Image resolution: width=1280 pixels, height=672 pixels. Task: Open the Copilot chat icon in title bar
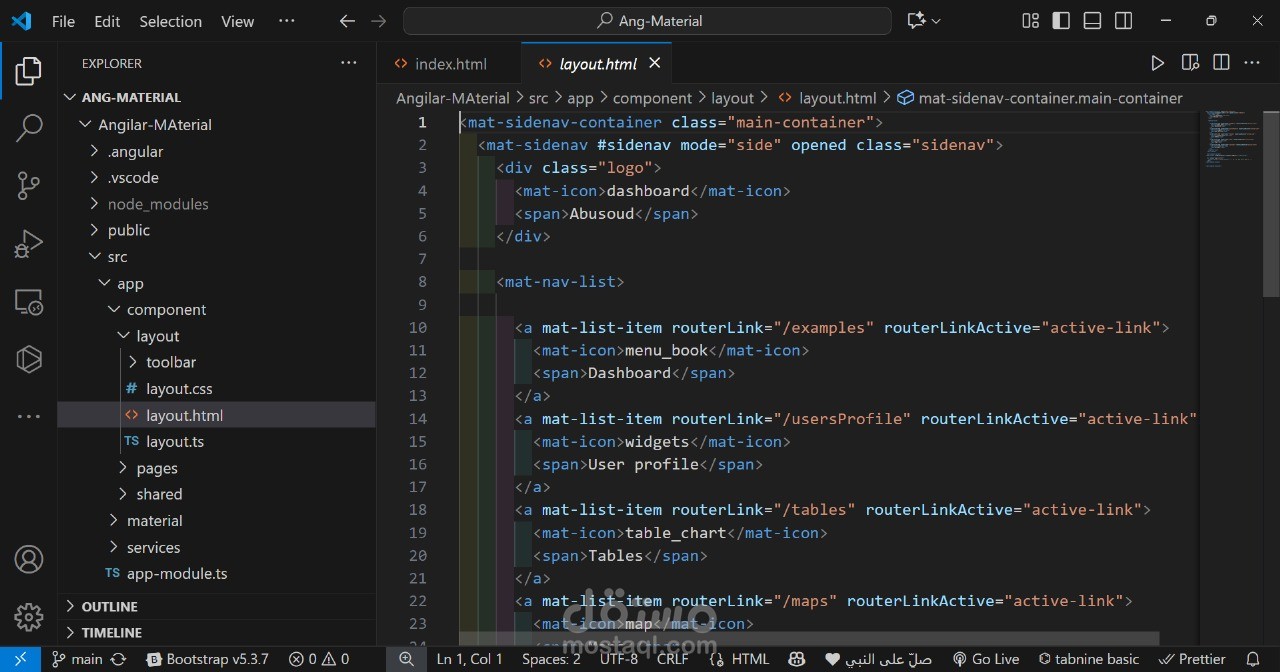point(916,21)
